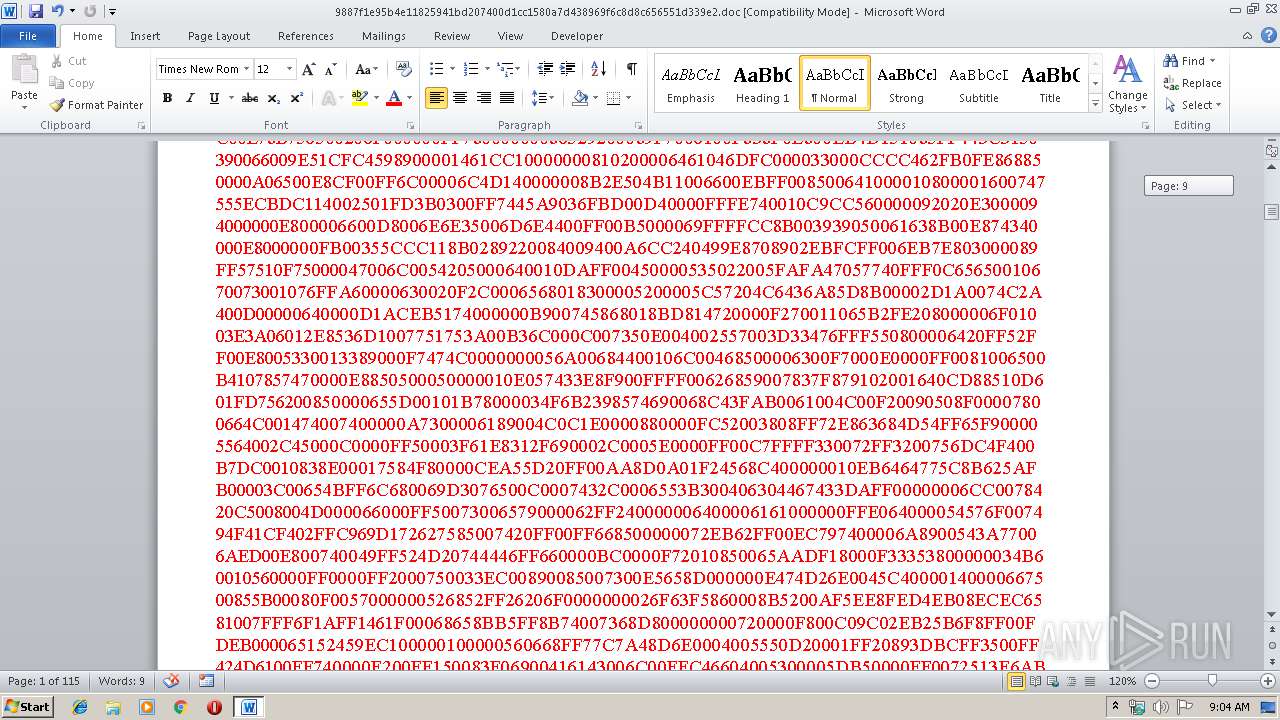The width and height of the screenshot is (1280, 720).
Task: Open the font color dropdown arrow
Action: point(410,98)
